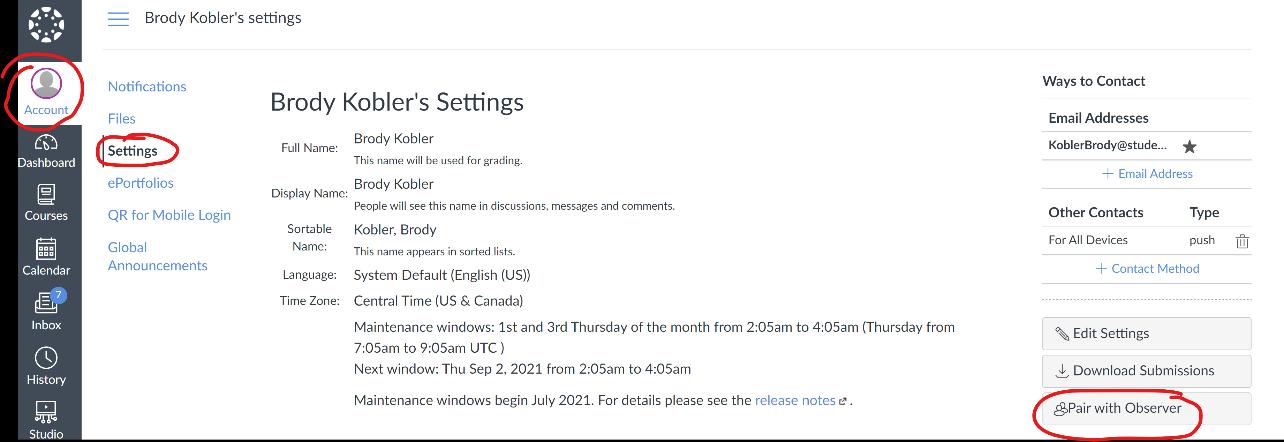Screen dimensions: 1284x442
Task: Open QR for Mobile Login
Action: click(169, 215)
